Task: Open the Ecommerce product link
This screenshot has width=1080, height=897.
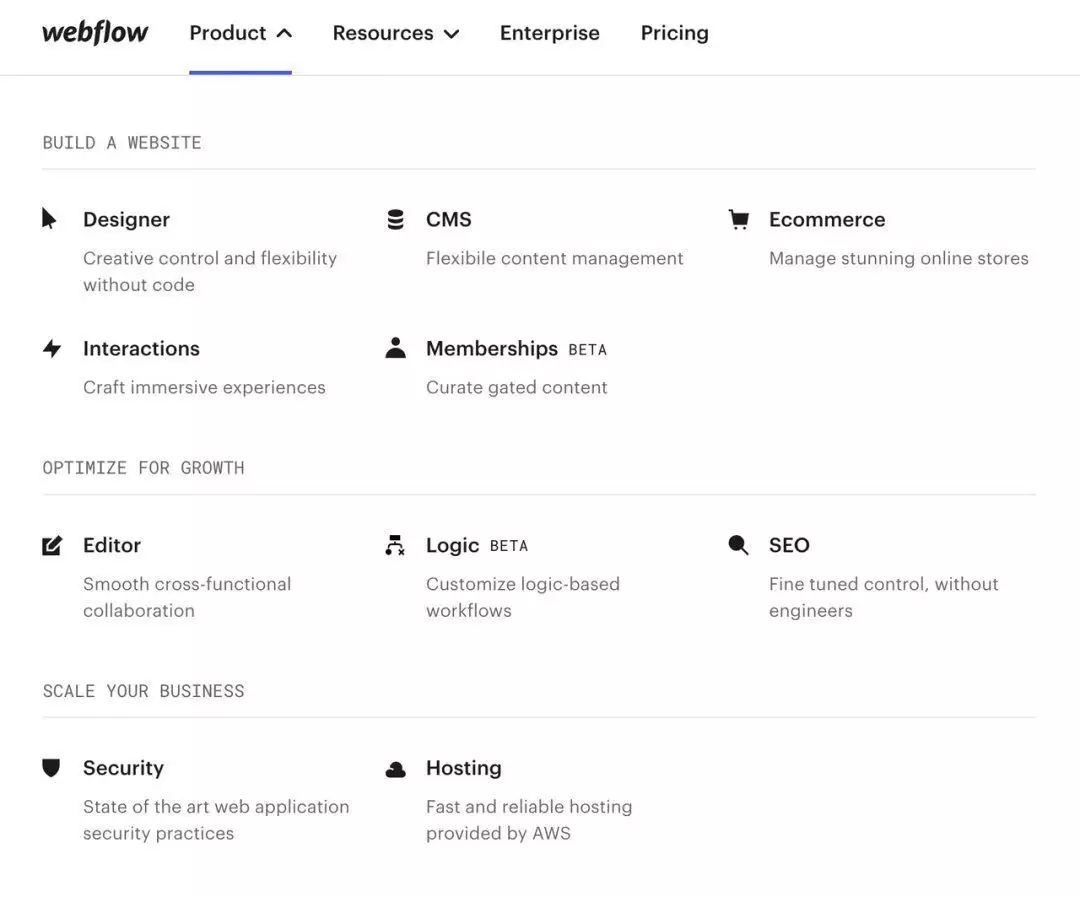Action: coord(827,219)
